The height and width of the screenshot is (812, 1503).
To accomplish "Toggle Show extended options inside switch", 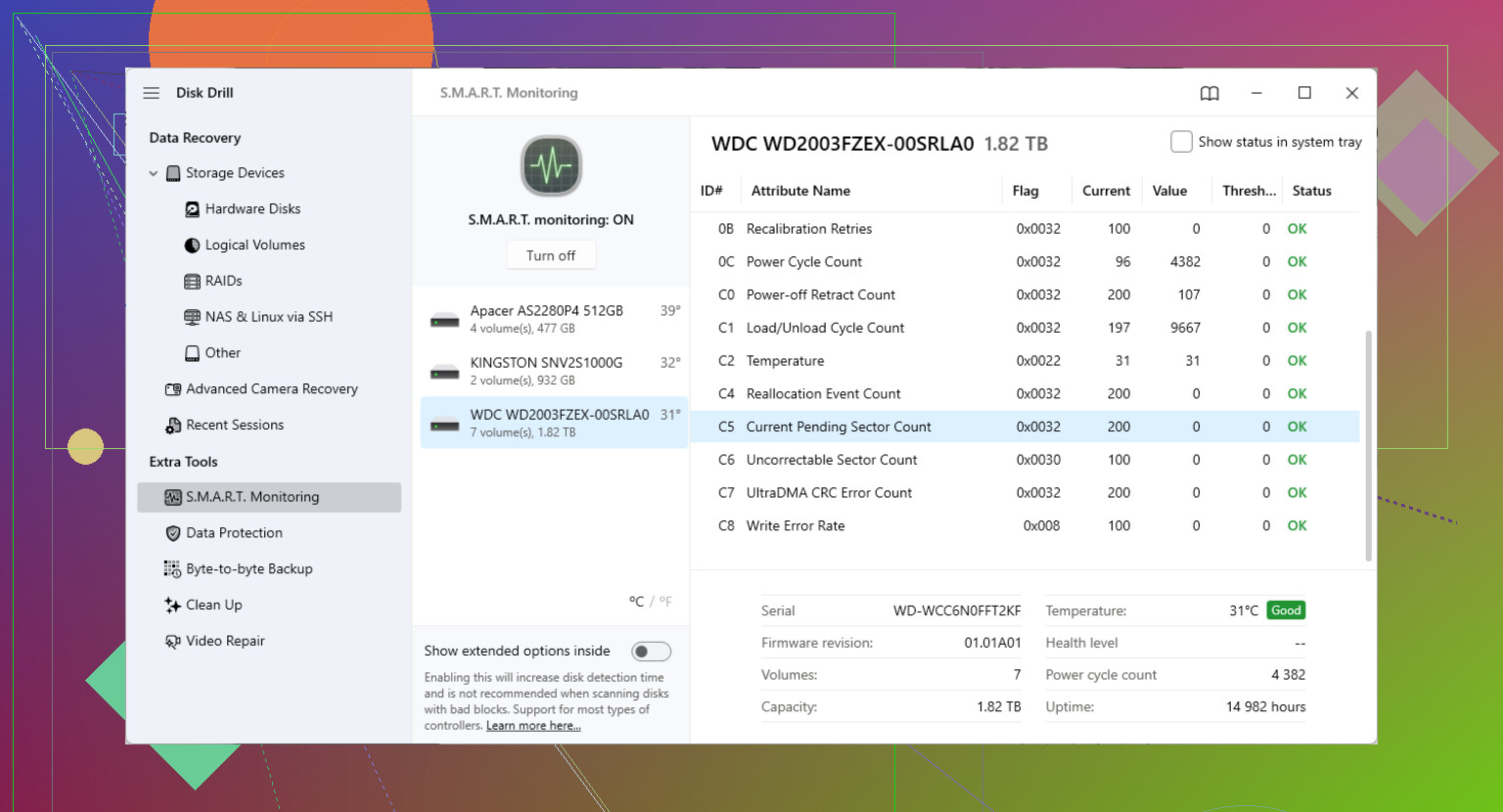I will pyautogui.click(x=651, y=652).
